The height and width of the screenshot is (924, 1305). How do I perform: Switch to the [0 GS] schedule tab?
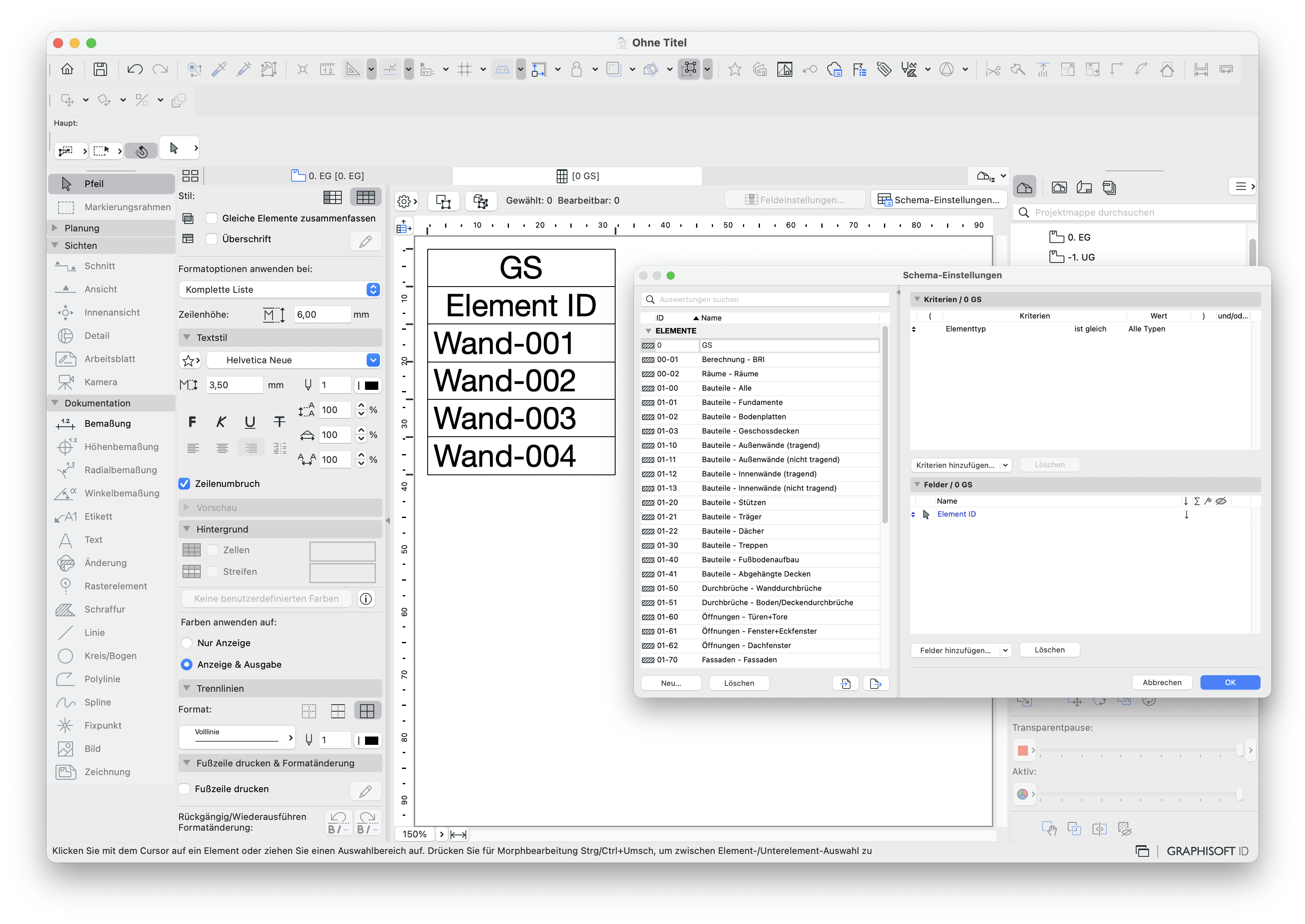578,176
